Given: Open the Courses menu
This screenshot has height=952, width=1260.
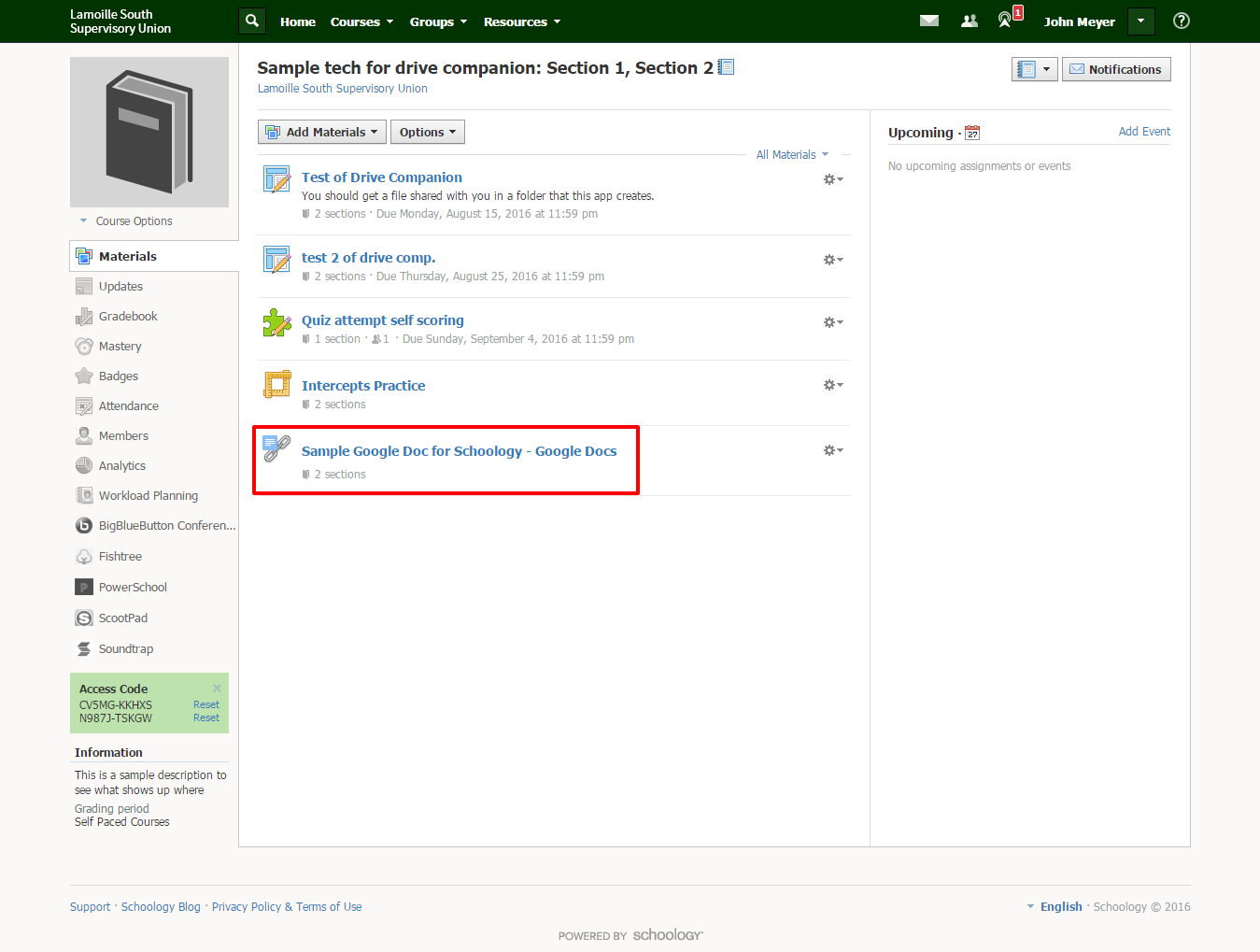Looking at the screenshot, I should coord(361,21).
